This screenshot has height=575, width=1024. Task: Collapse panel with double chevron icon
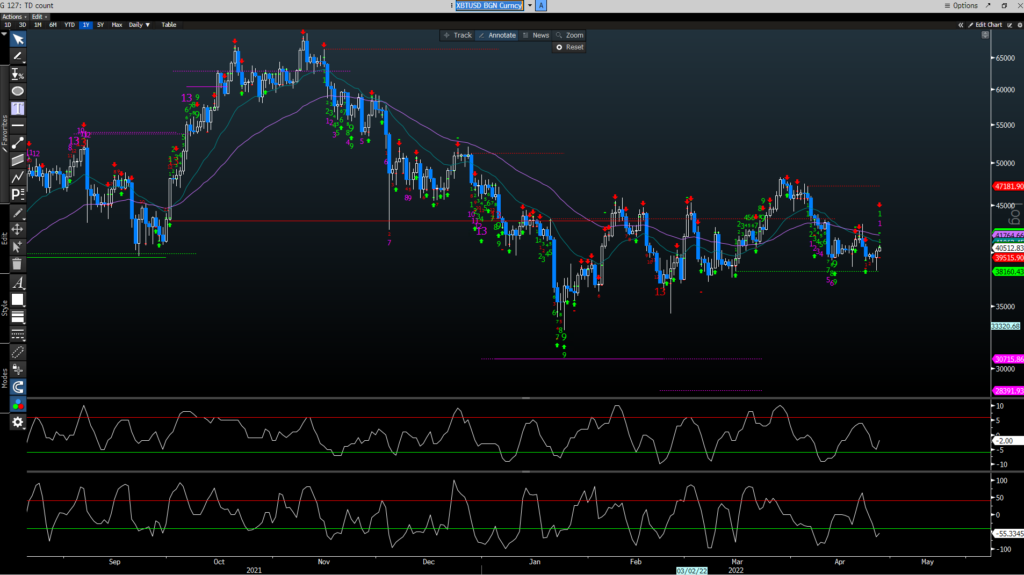click(961, 25)
